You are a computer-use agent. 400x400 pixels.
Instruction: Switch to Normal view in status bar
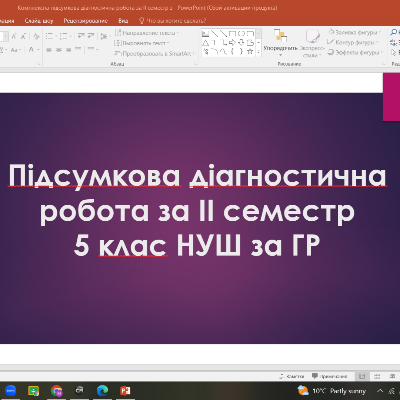tap(362, 376)
